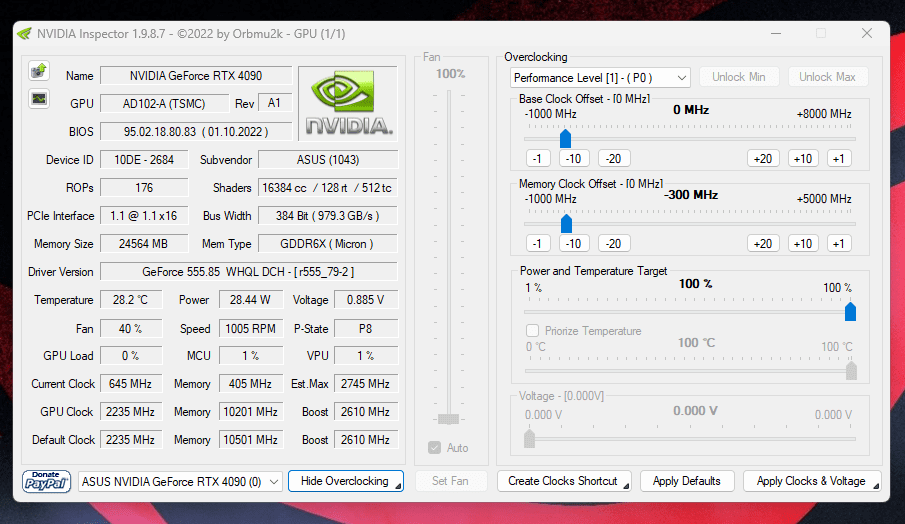Click the Mem Type field GDDR6X (Micron)
The width and height of the screenshot is (905, 524).
328,244
